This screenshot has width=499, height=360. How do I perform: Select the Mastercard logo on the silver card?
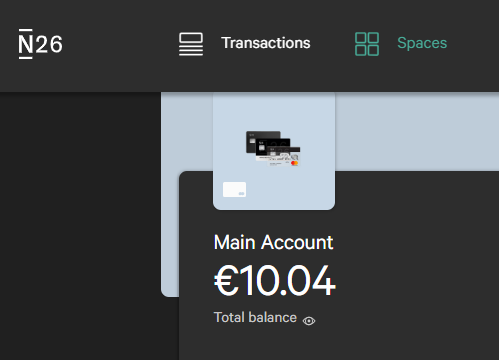(x=294, y=163)
